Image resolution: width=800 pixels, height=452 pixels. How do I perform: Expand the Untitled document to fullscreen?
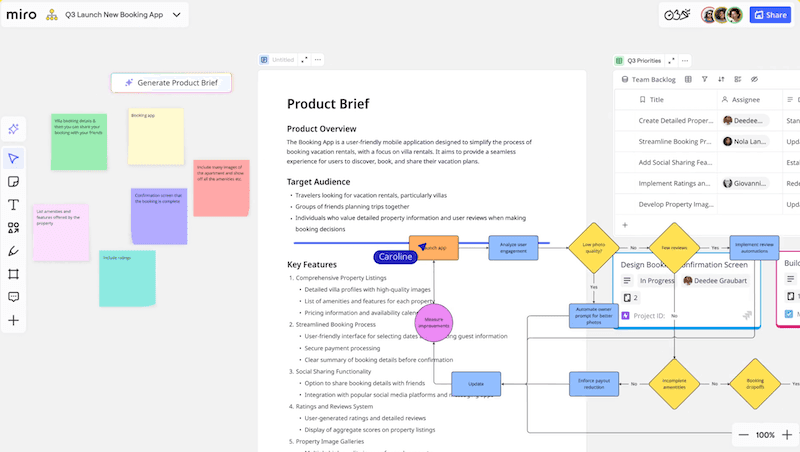305,60
